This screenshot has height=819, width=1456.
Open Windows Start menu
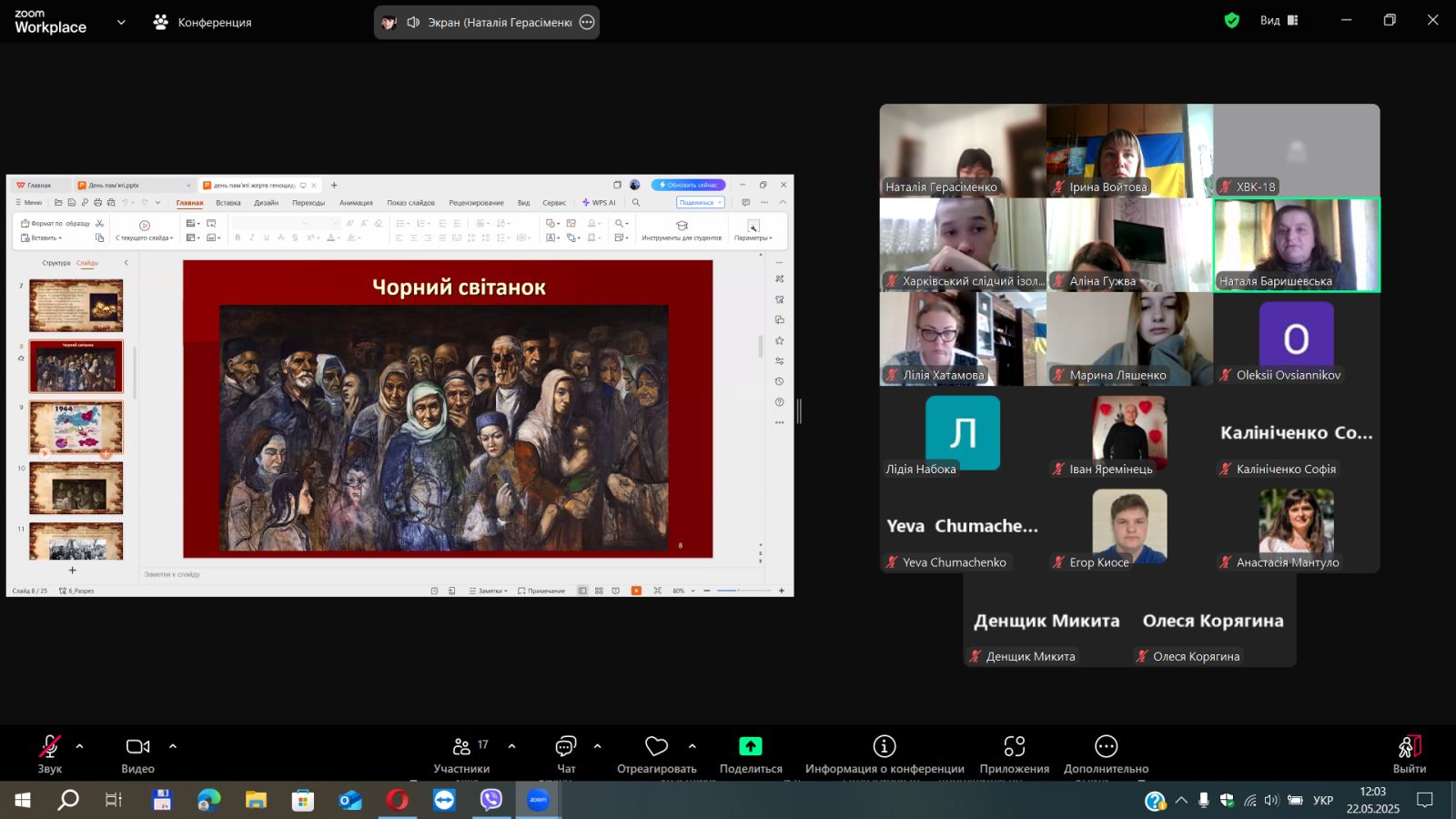click(23, 800)
